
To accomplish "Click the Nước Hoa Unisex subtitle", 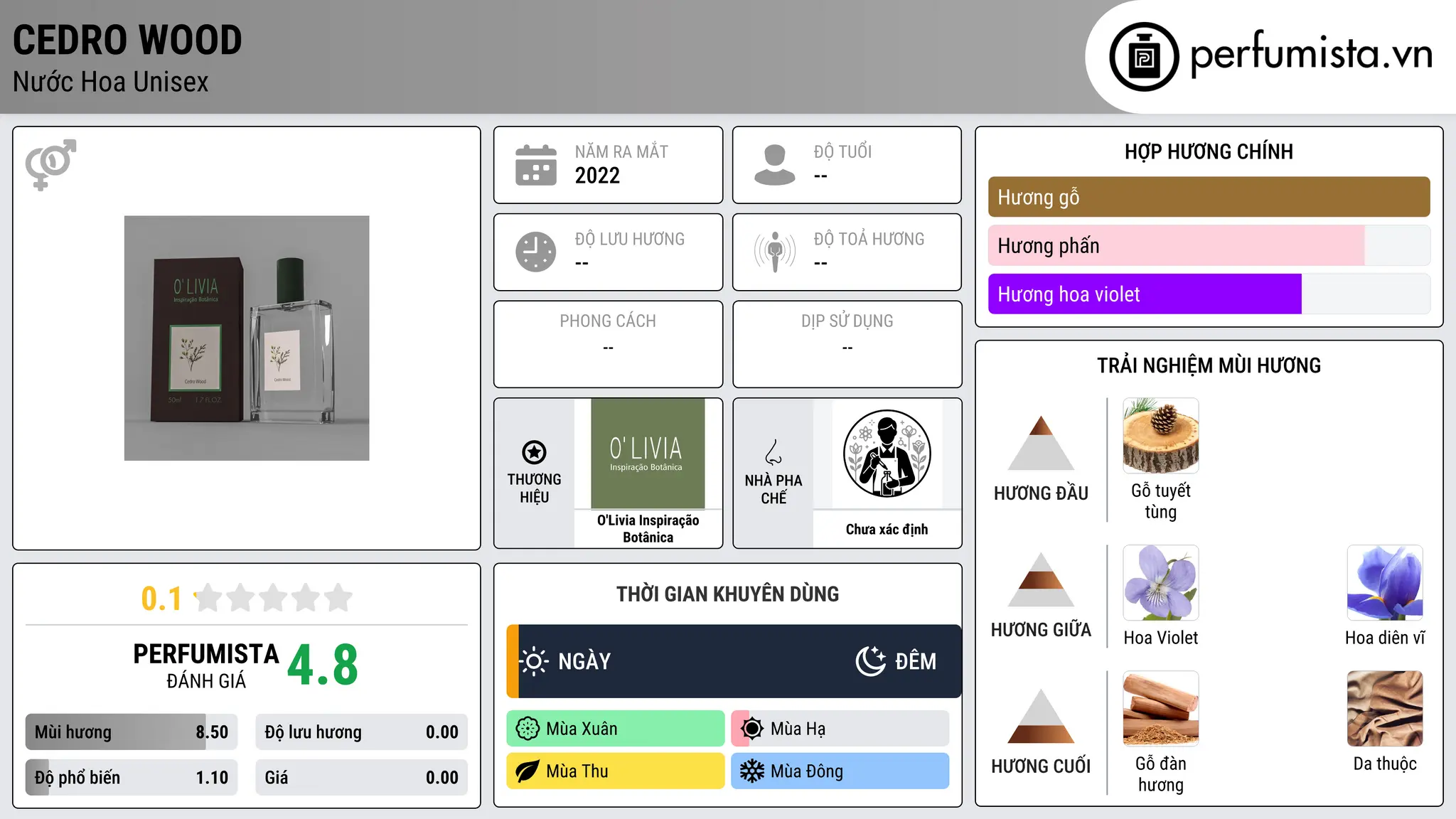I will (111, 82).
